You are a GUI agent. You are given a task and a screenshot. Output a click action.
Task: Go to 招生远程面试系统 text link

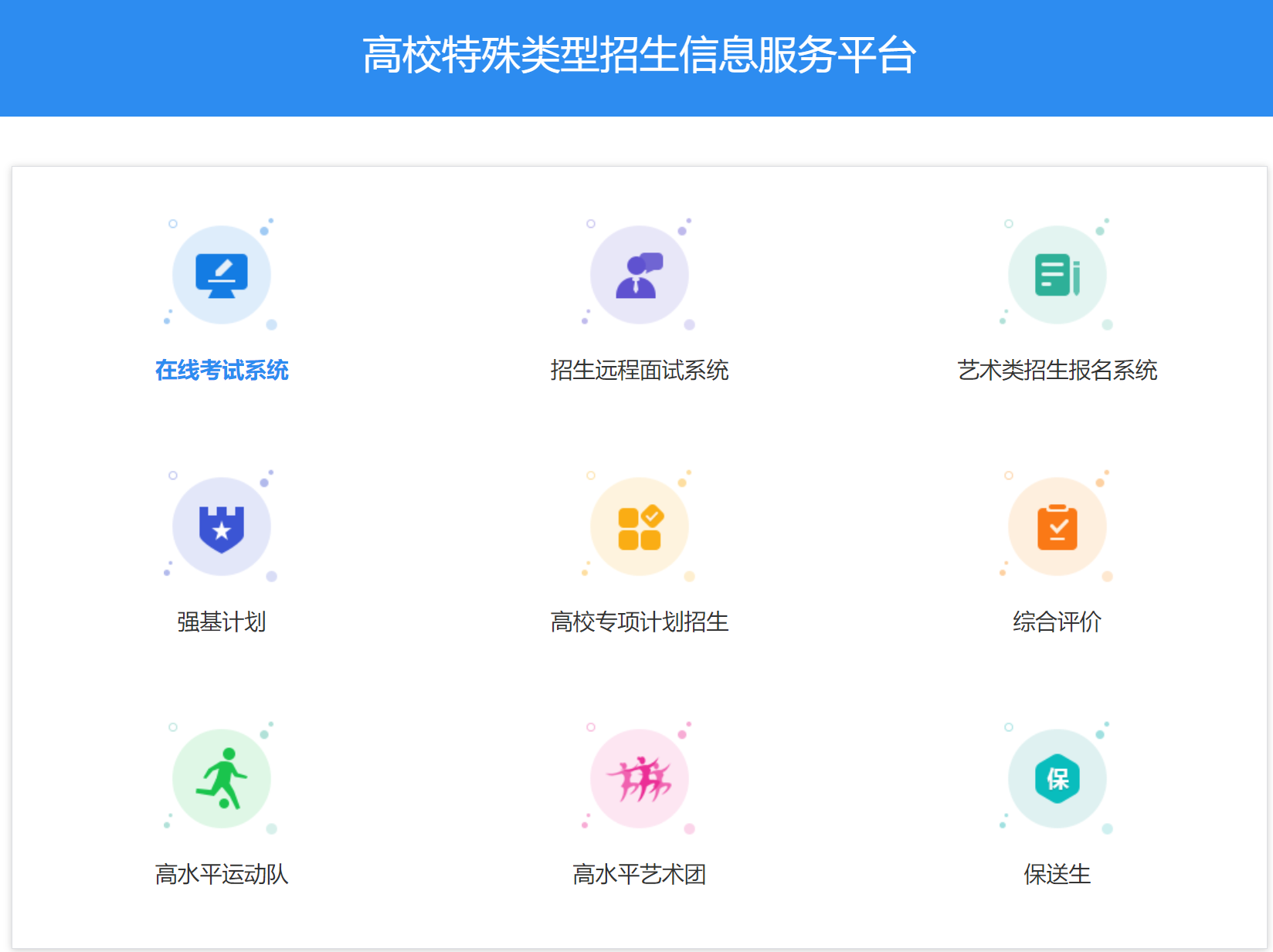coord(640,370)
